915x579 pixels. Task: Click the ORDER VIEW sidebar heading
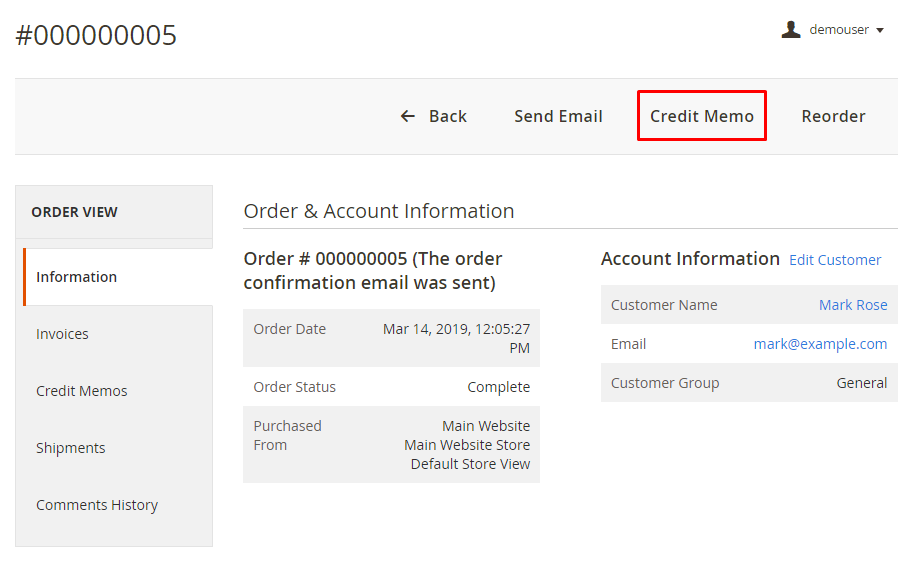(x=74, y=212)
